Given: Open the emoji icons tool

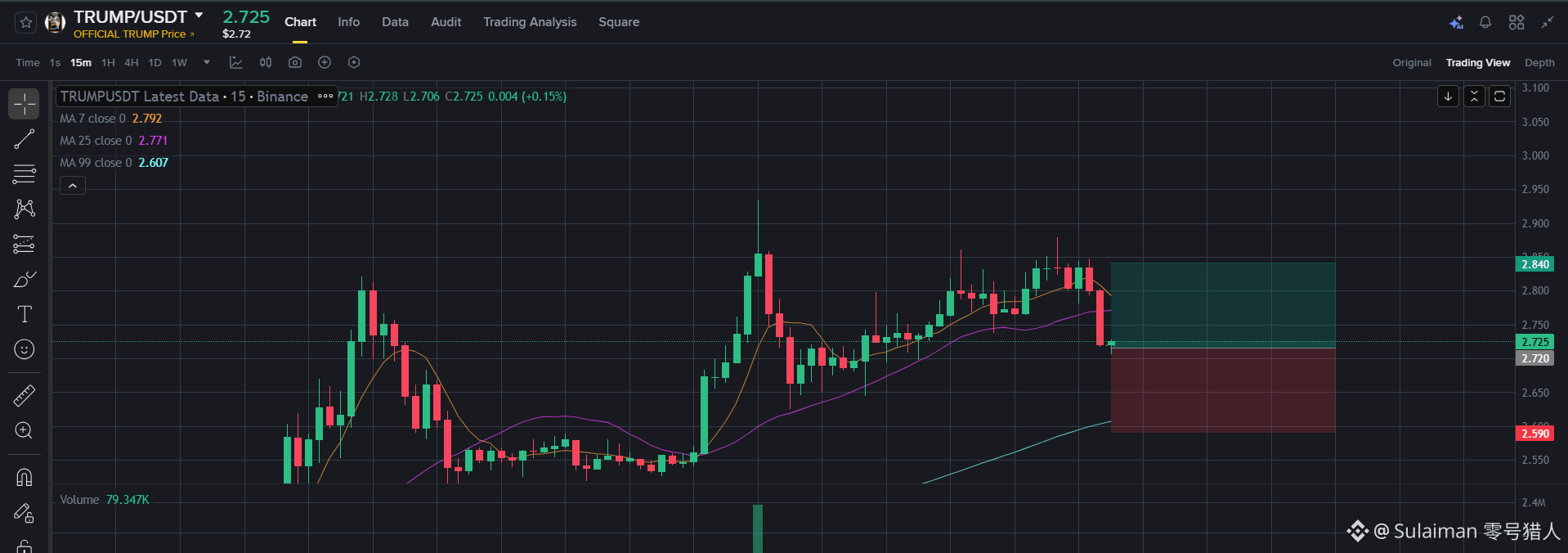Looking at the screenshot, I should coord(25,349).
